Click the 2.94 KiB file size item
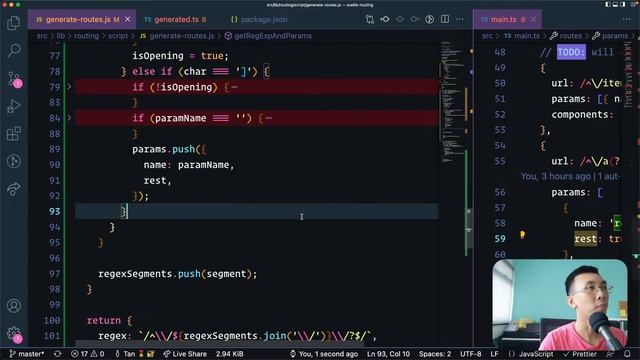Screen dimensions: 640x360 click(x=230, y=354)
